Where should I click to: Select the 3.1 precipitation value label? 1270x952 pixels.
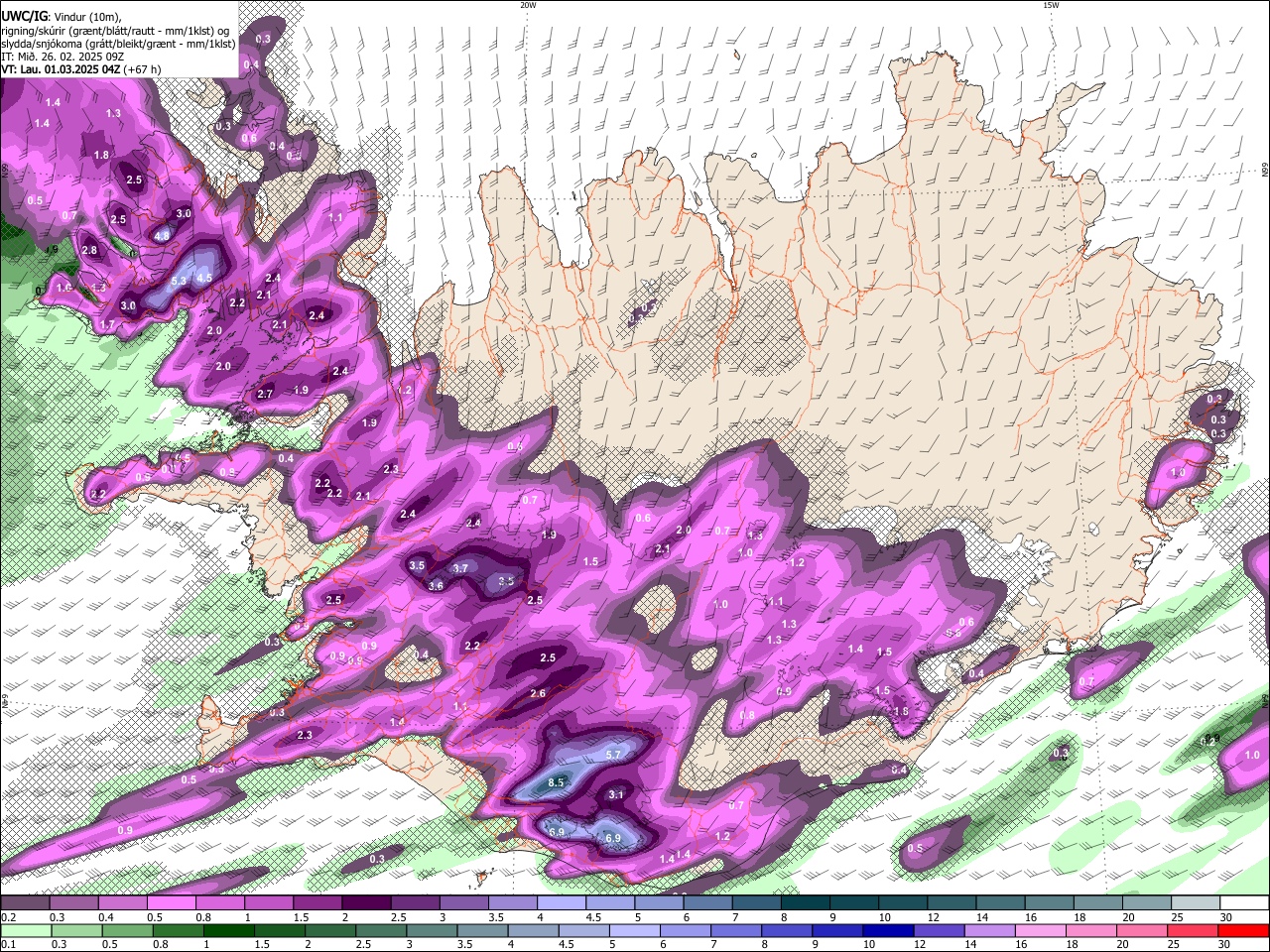pyautogui.click(x=615, y=794)
